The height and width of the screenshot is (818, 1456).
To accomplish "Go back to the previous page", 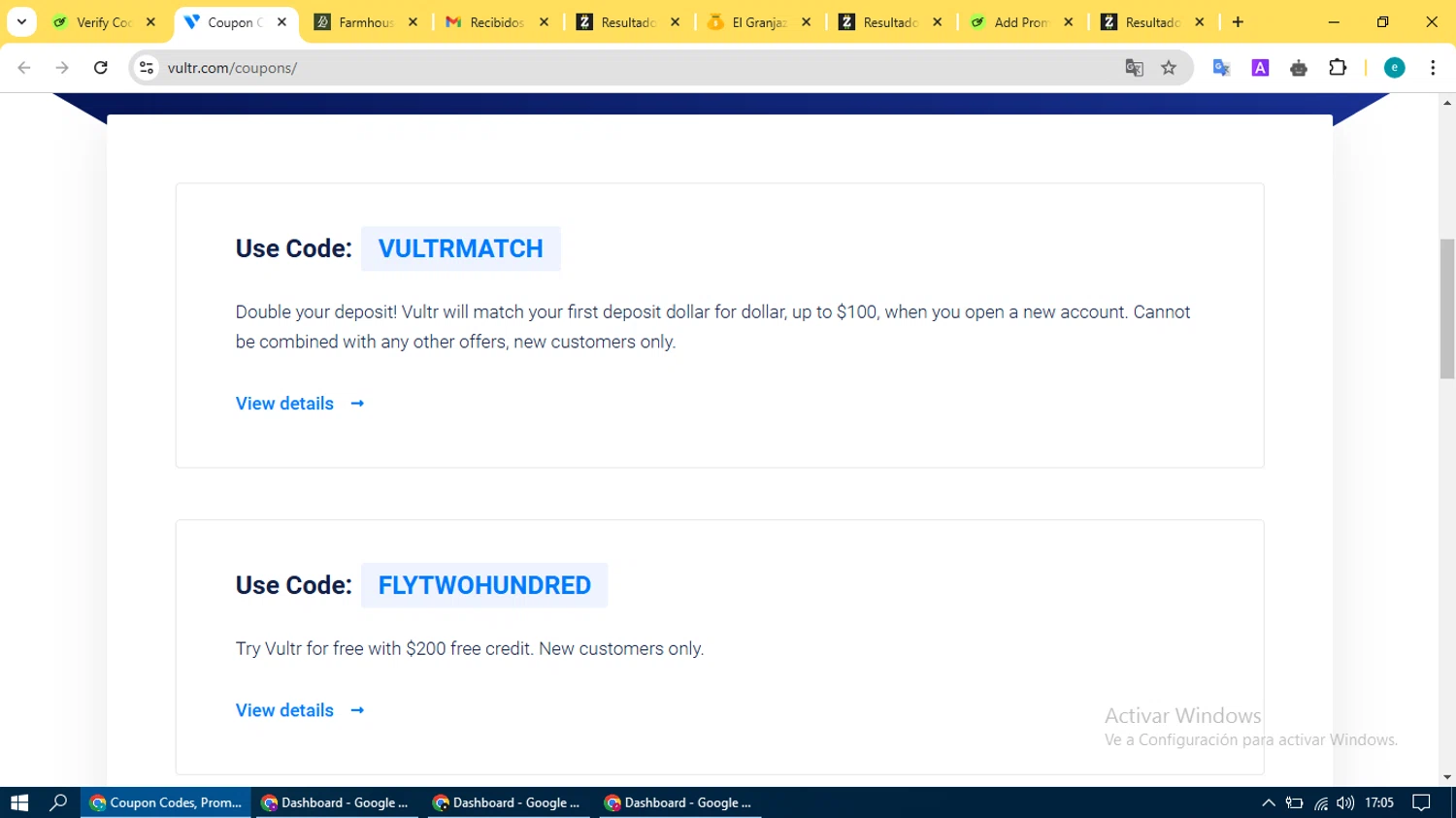I will pos(24,68).
